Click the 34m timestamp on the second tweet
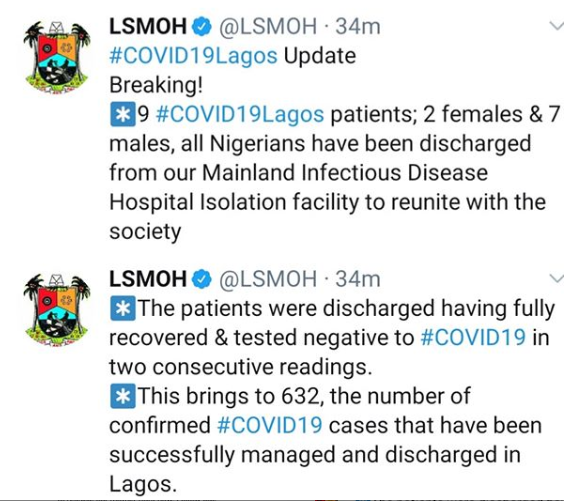 (x=358, y=279)
